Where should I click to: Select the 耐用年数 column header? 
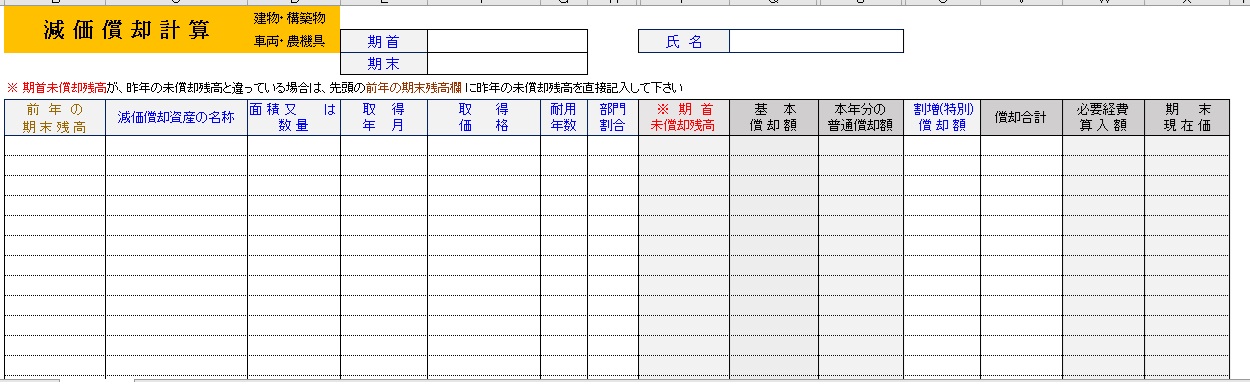(564, 117)
